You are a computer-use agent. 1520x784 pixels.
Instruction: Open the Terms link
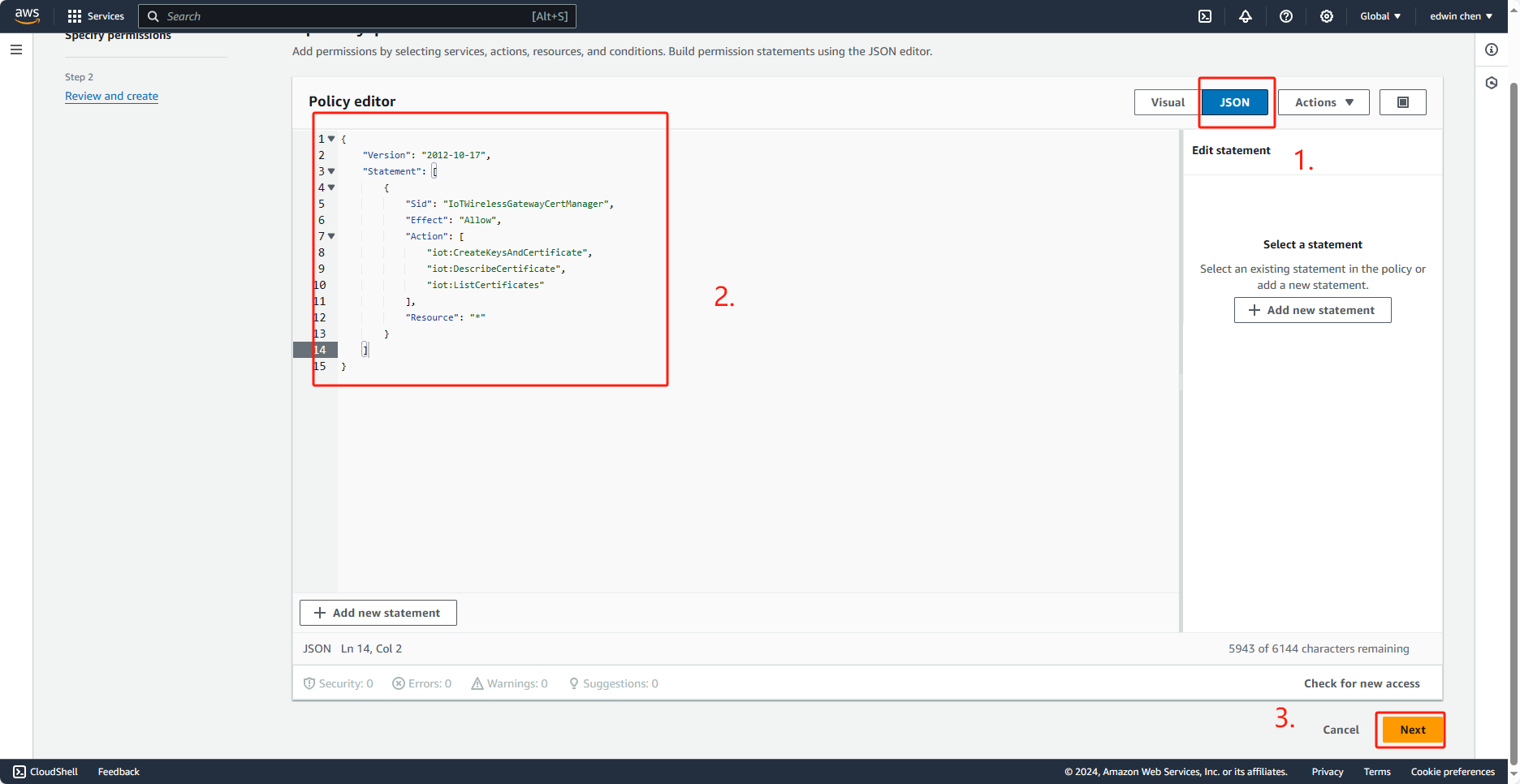(x=1377, y=772)
